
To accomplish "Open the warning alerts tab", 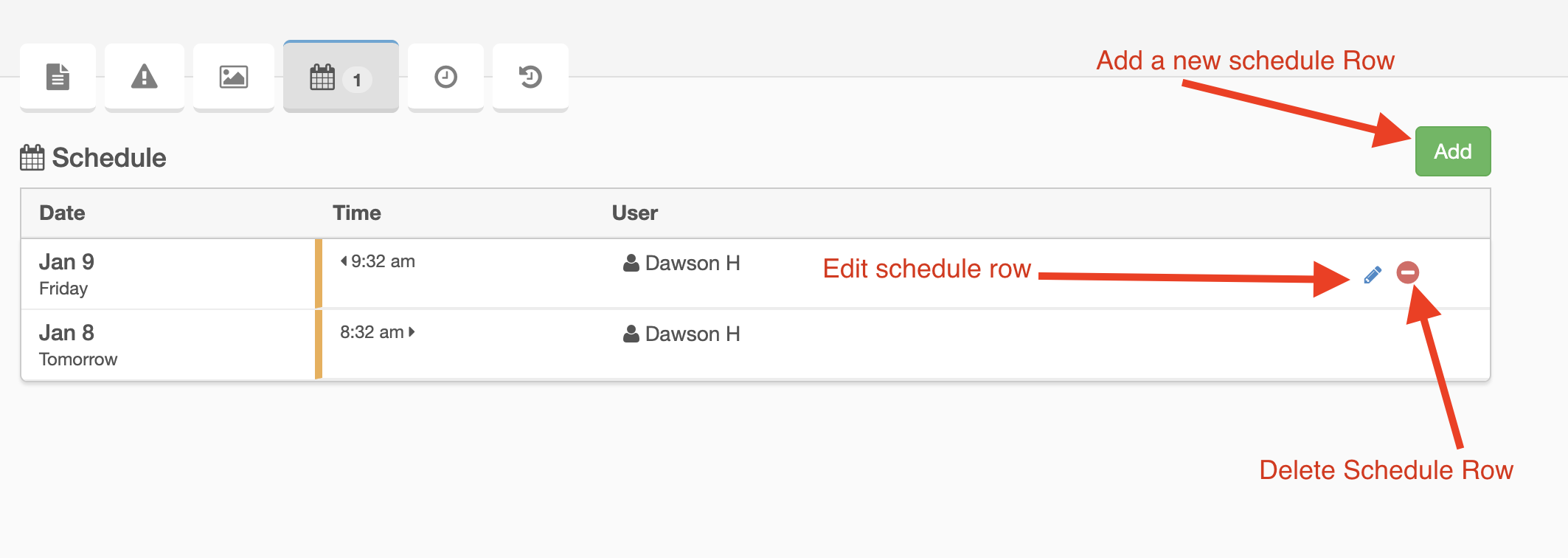I will tap(145, 77).
